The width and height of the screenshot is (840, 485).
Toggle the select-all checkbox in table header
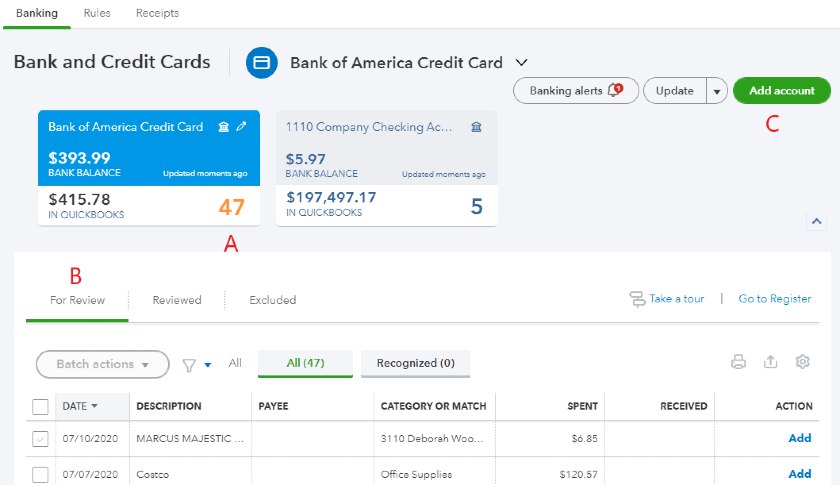[40, 407]
